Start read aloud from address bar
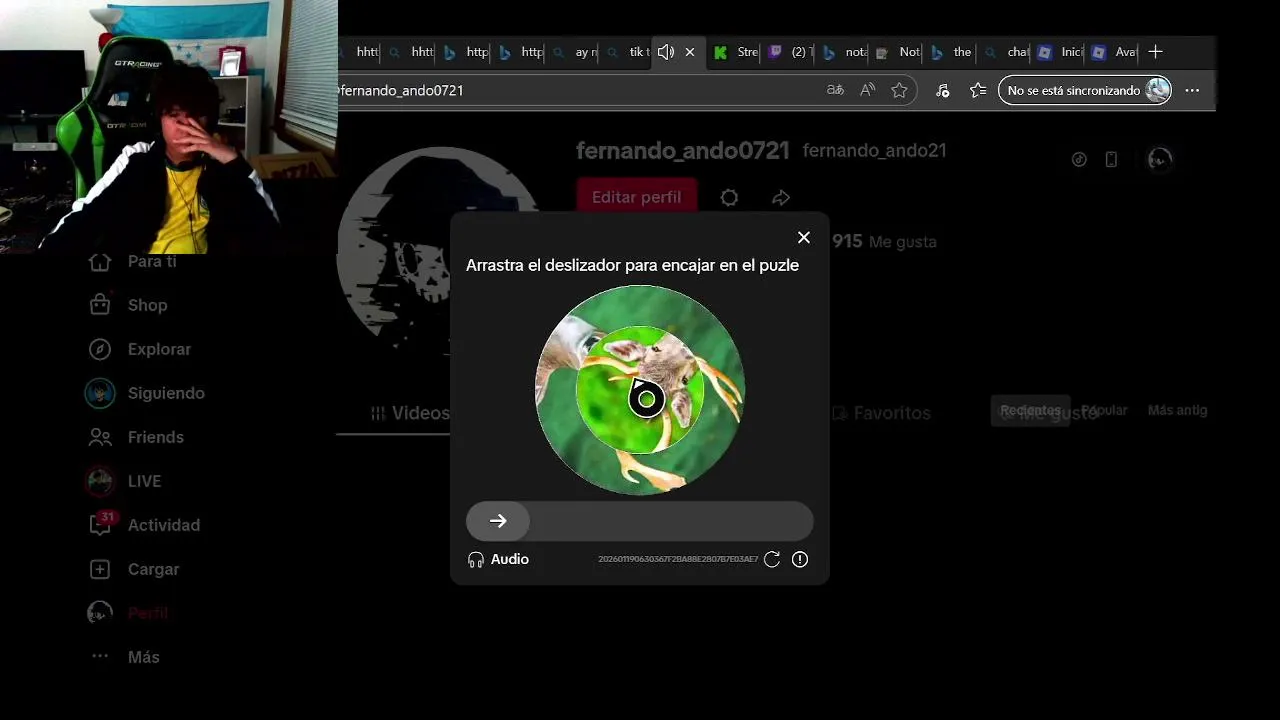 pos(867,90)
